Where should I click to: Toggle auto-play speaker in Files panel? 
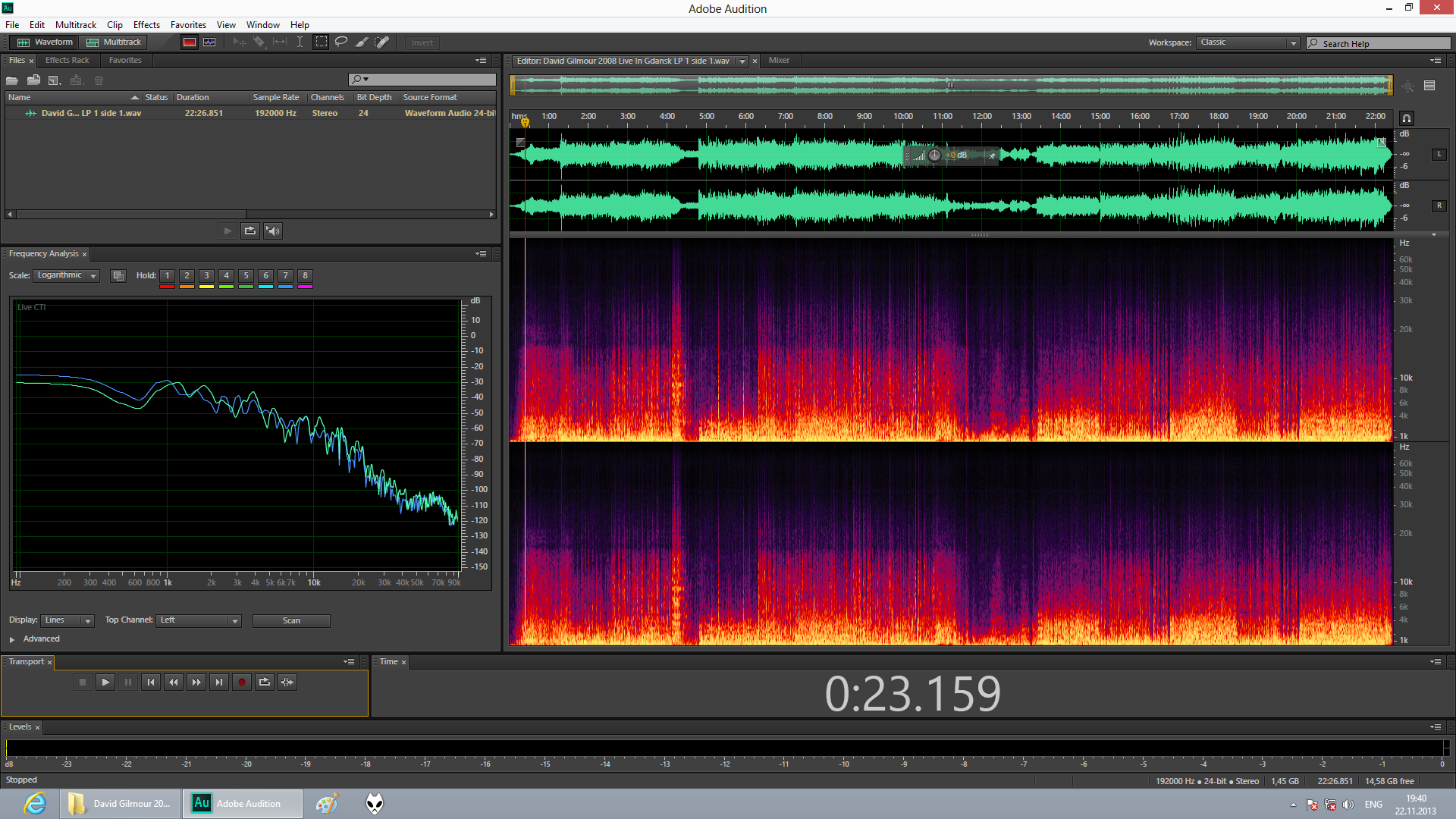click(273, 231)
